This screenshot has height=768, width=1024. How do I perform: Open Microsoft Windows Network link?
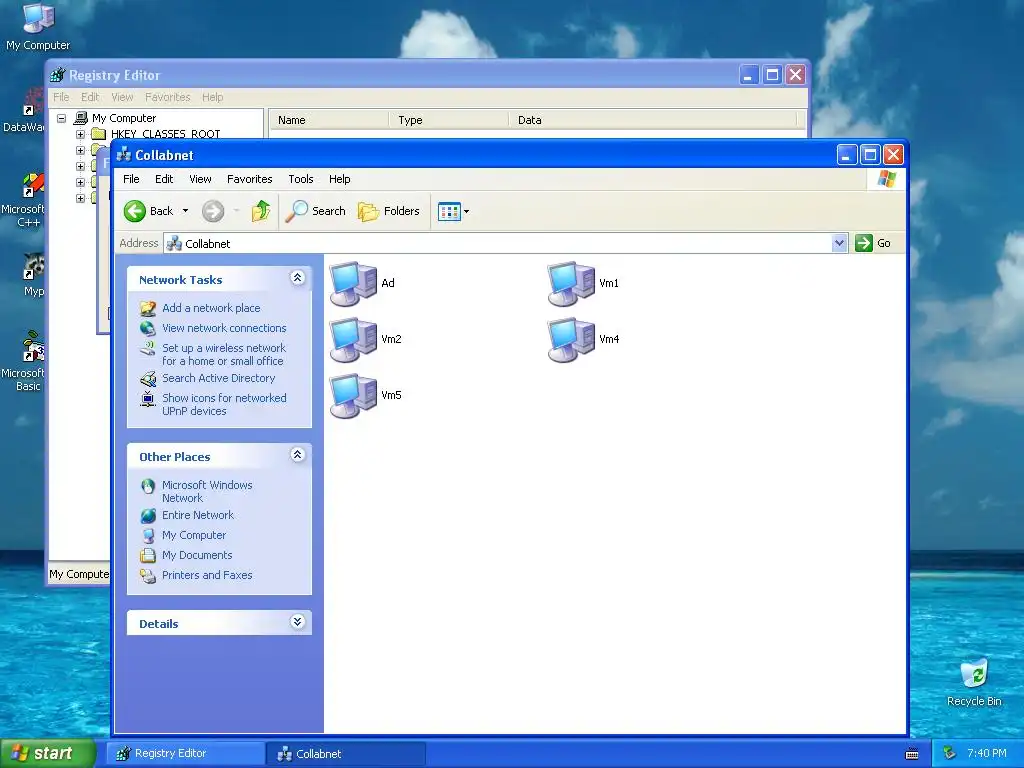(x=207, y=492)
